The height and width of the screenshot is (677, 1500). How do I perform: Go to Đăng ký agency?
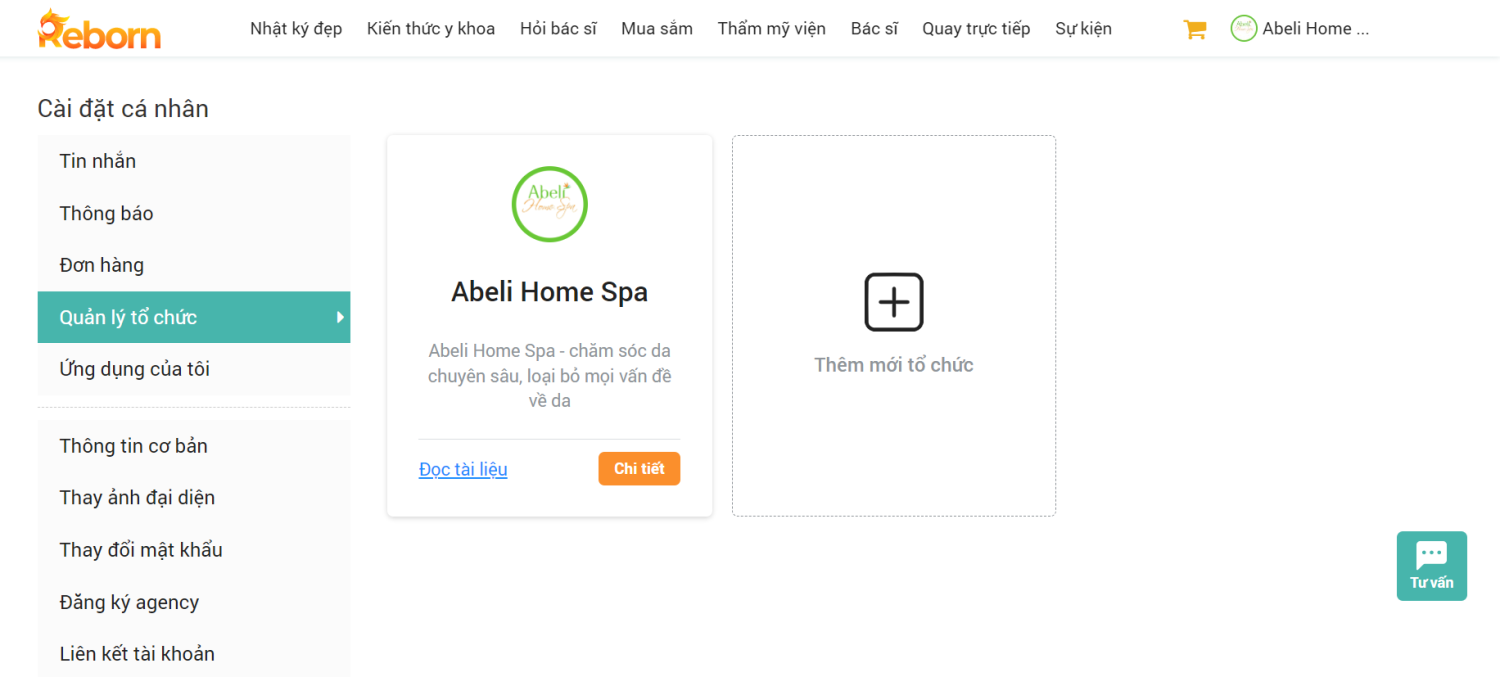(x=194, y=602)
